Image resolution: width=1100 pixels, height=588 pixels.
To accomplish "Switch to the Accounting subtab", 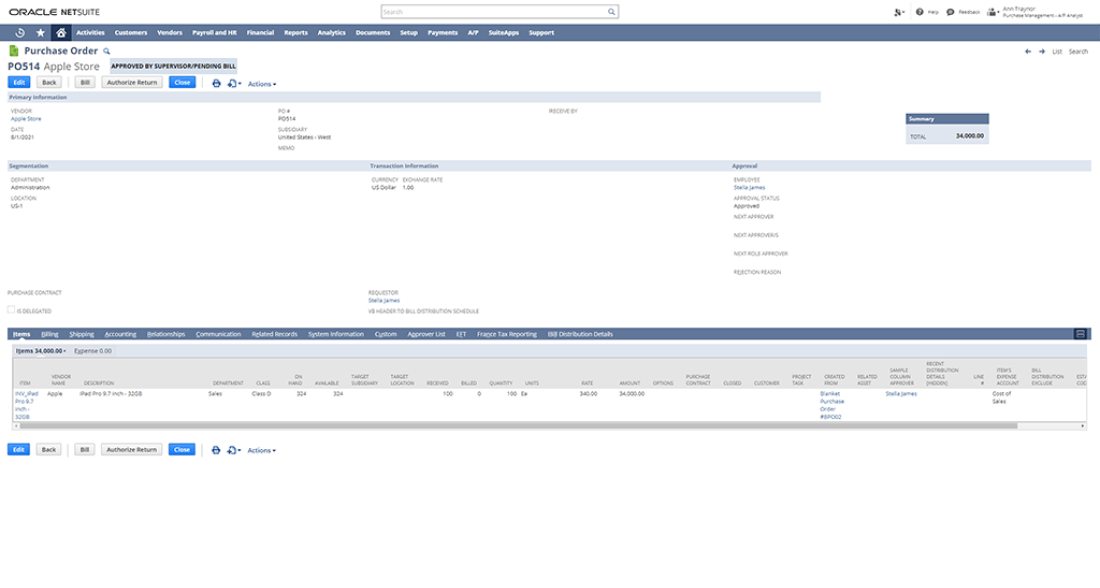I will pyautogui.click(x=120, y=334).
